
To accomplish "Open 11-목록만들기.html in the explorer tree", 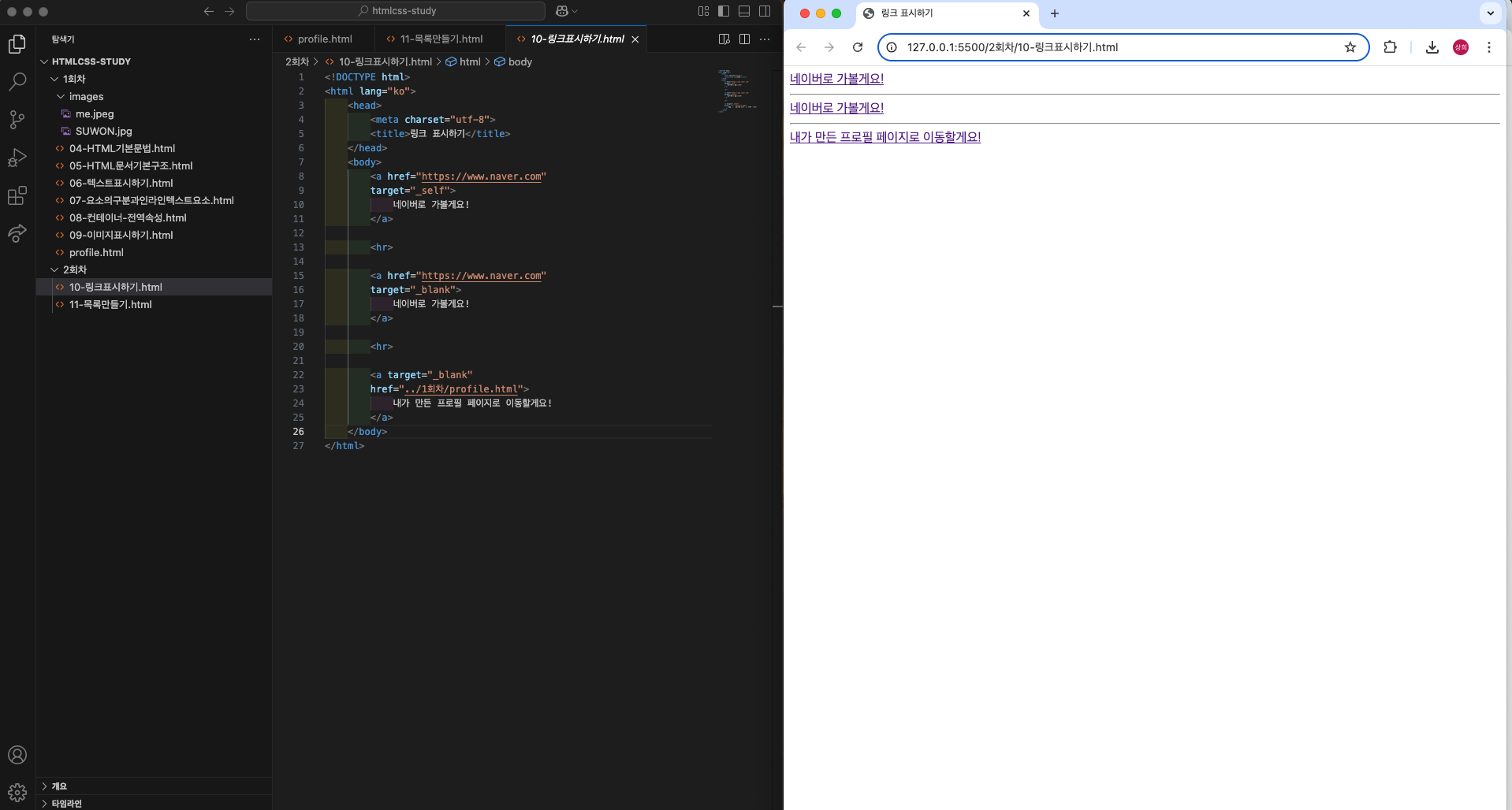I will (x=154, y=304).
